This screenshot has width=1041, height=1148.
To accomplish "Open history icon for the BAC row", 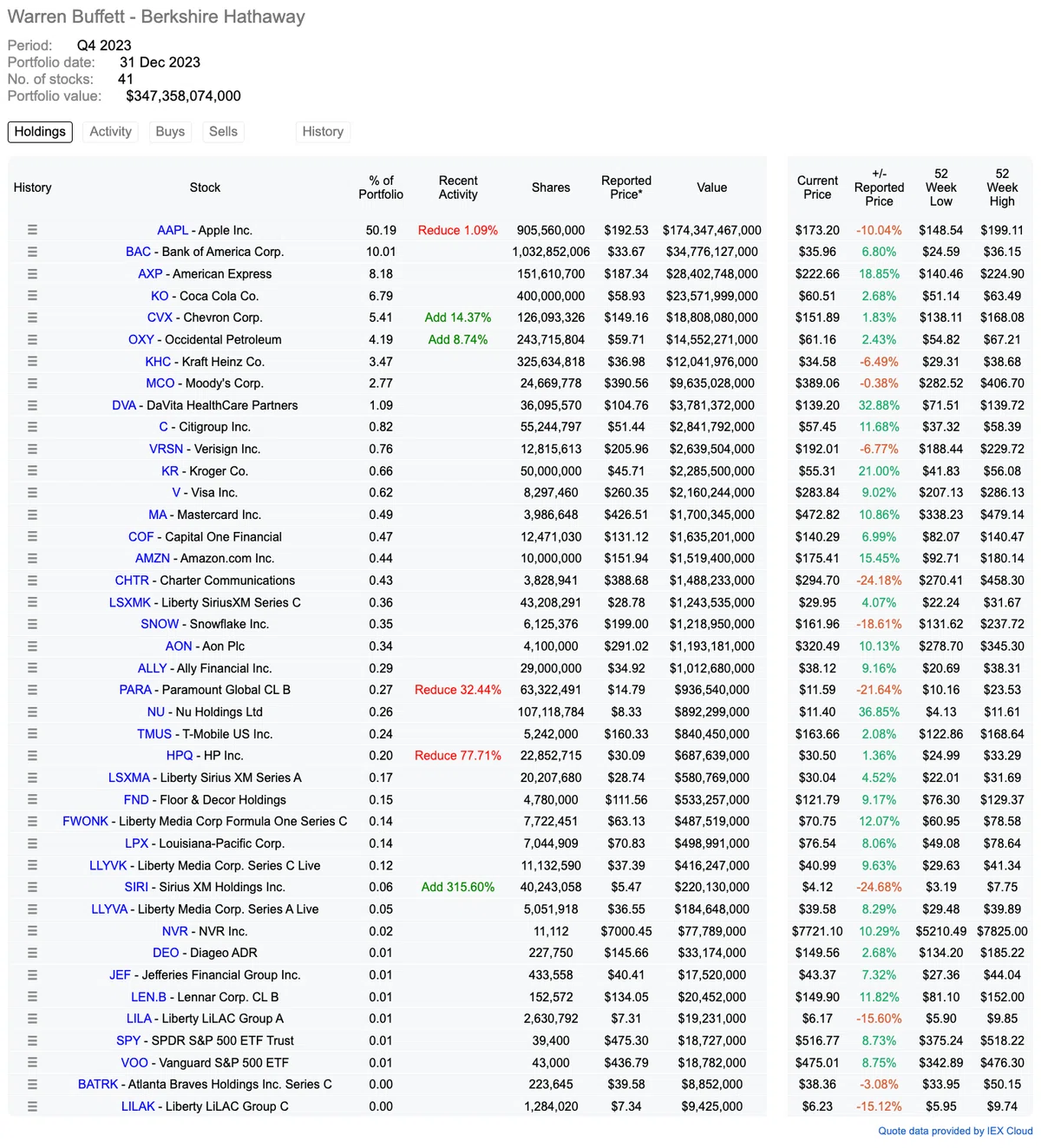I will [32, 252].
